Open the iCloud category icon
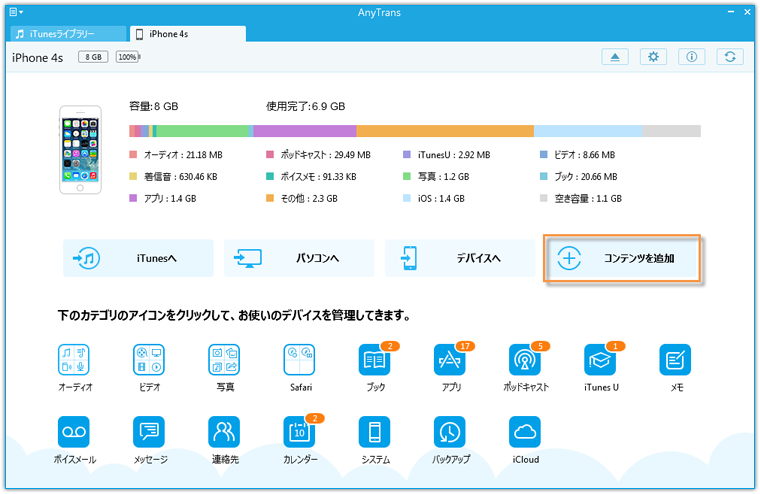This screenshot has width=760, height=494. (524, 431)
